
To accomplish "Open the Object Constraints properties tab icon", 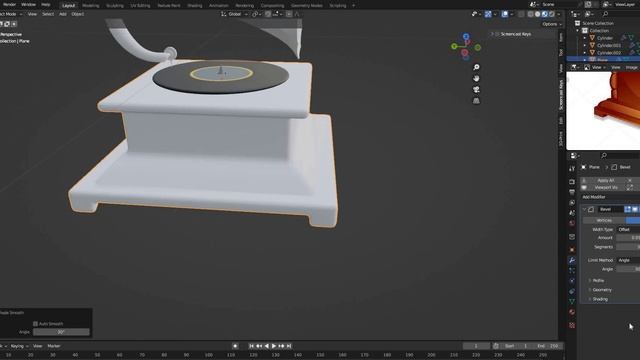I will coord(572,291).
